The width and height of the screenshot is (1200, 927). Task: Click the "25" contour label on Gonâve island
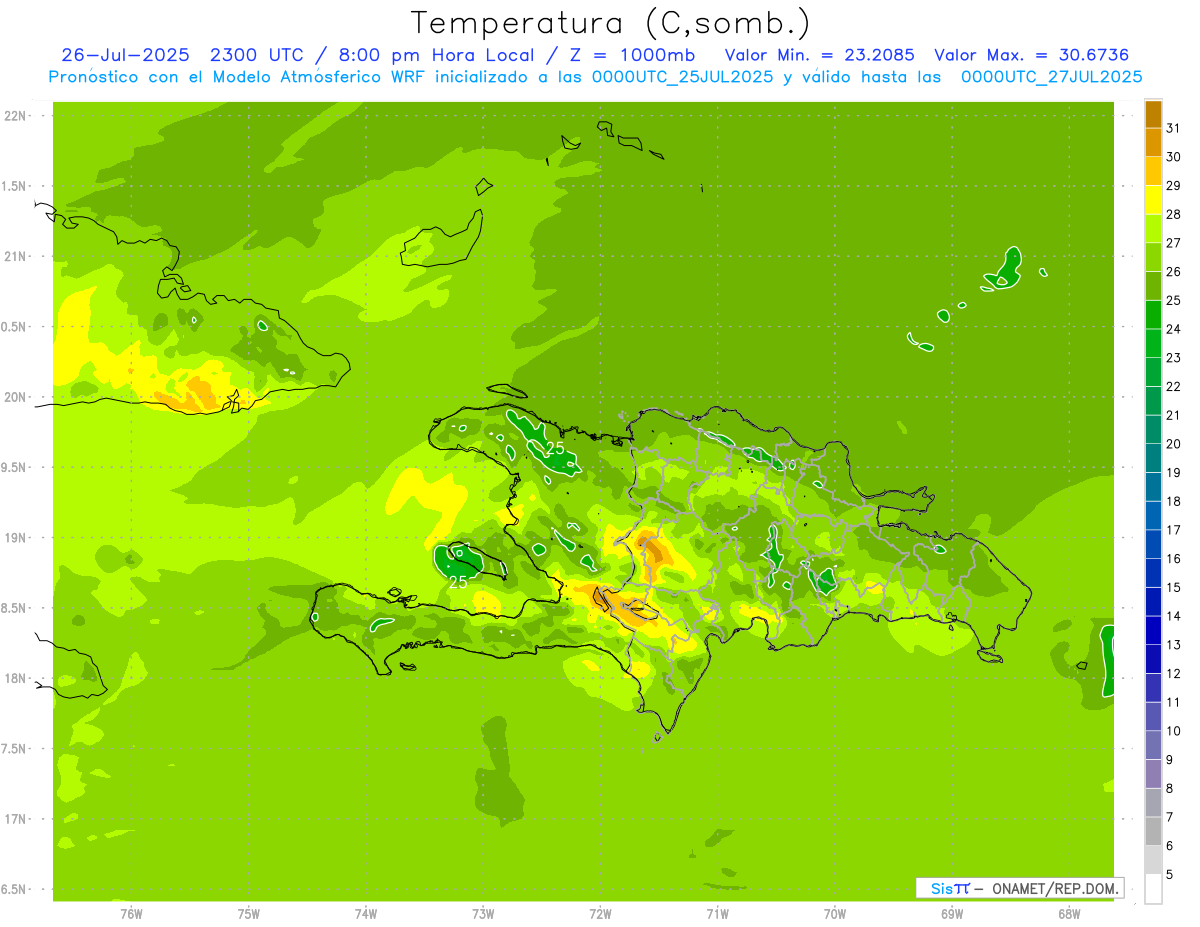[x=459, y=580]
